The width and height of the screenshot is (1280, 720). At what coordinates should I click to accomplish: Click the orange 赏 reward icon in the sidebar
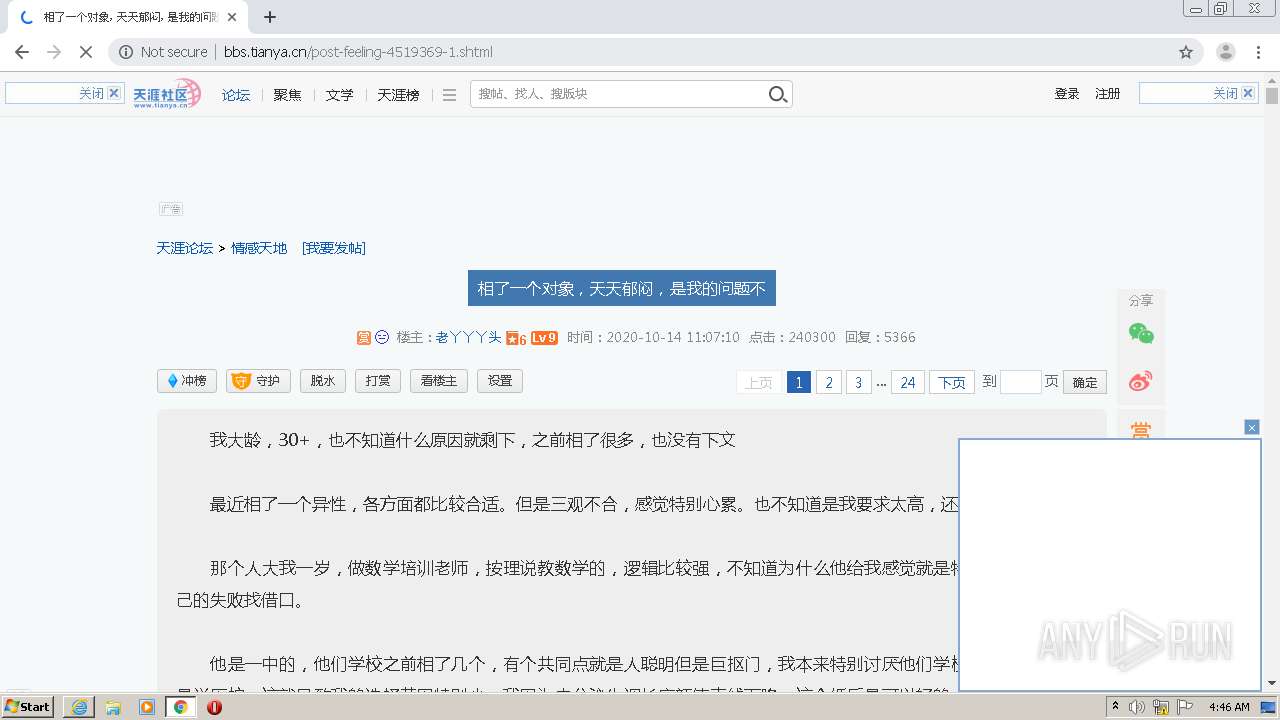pos(1141,430)
